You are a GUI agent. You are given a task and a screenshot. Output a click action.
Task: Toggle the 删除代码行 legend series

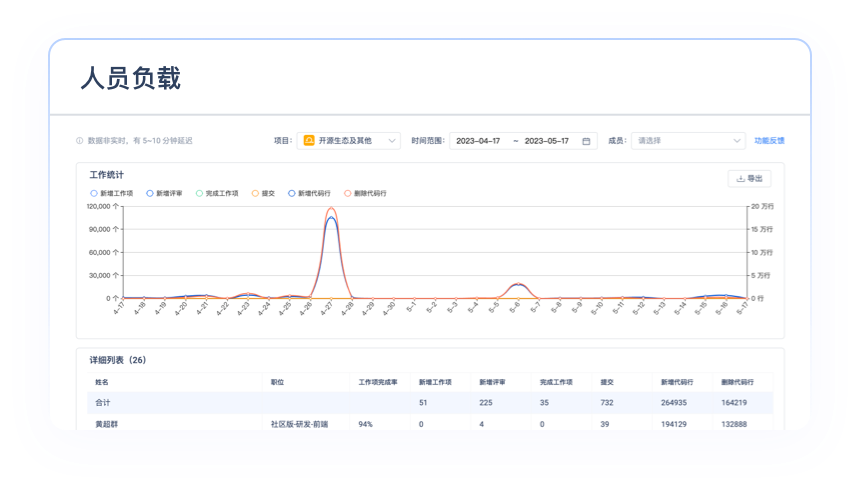pyautogui.click(x=365, y=193)
